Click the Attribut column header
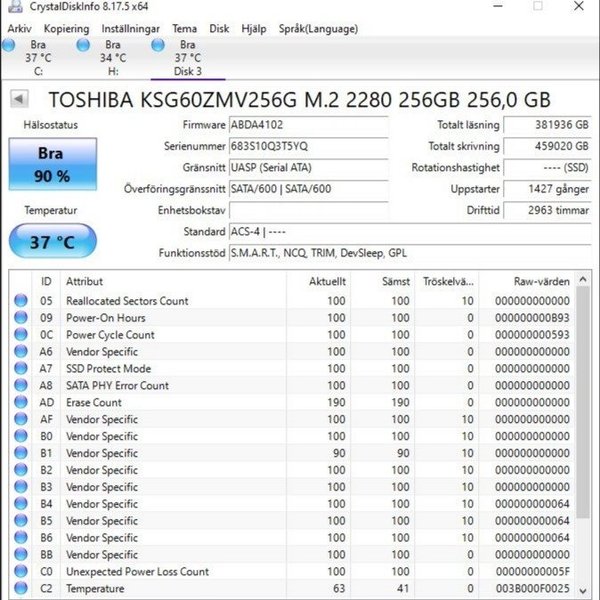The width and height of the screenshot is (600, 600). [173, 282]
